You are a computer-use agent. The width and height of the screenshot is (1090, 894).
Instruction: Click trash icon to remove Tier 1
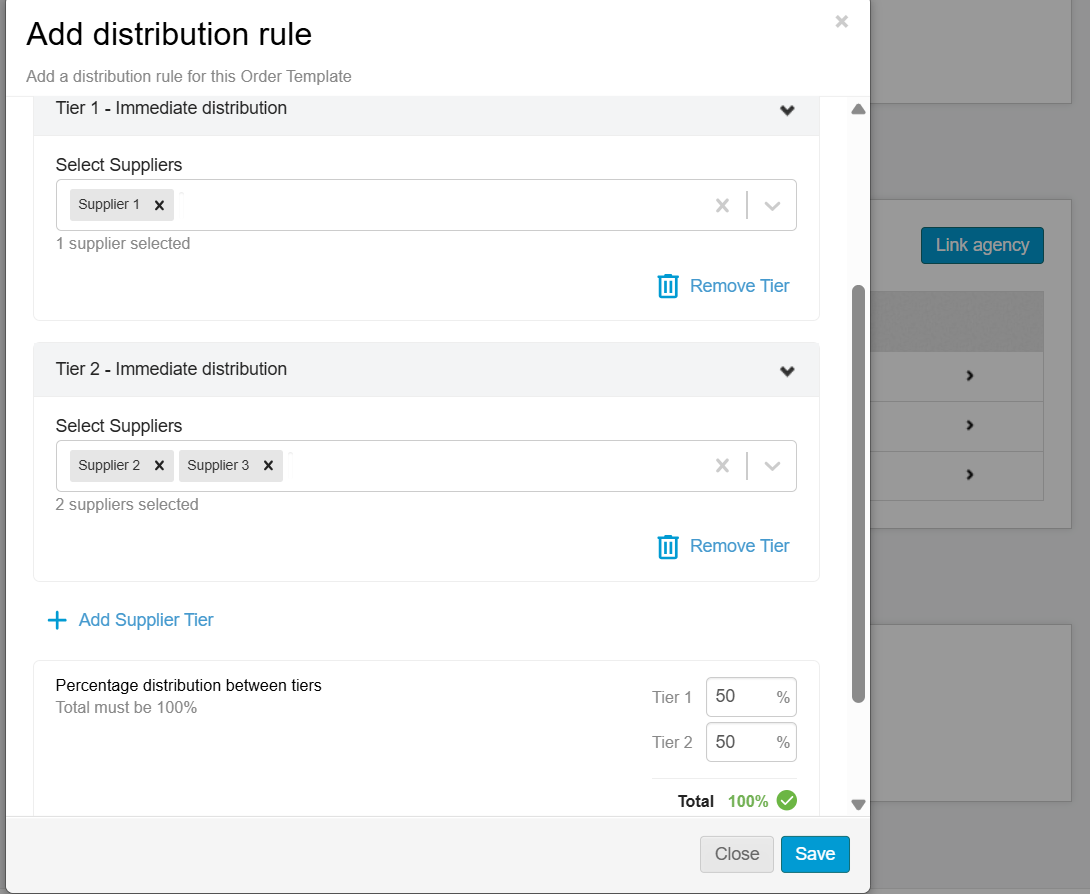tap(668, 286)
